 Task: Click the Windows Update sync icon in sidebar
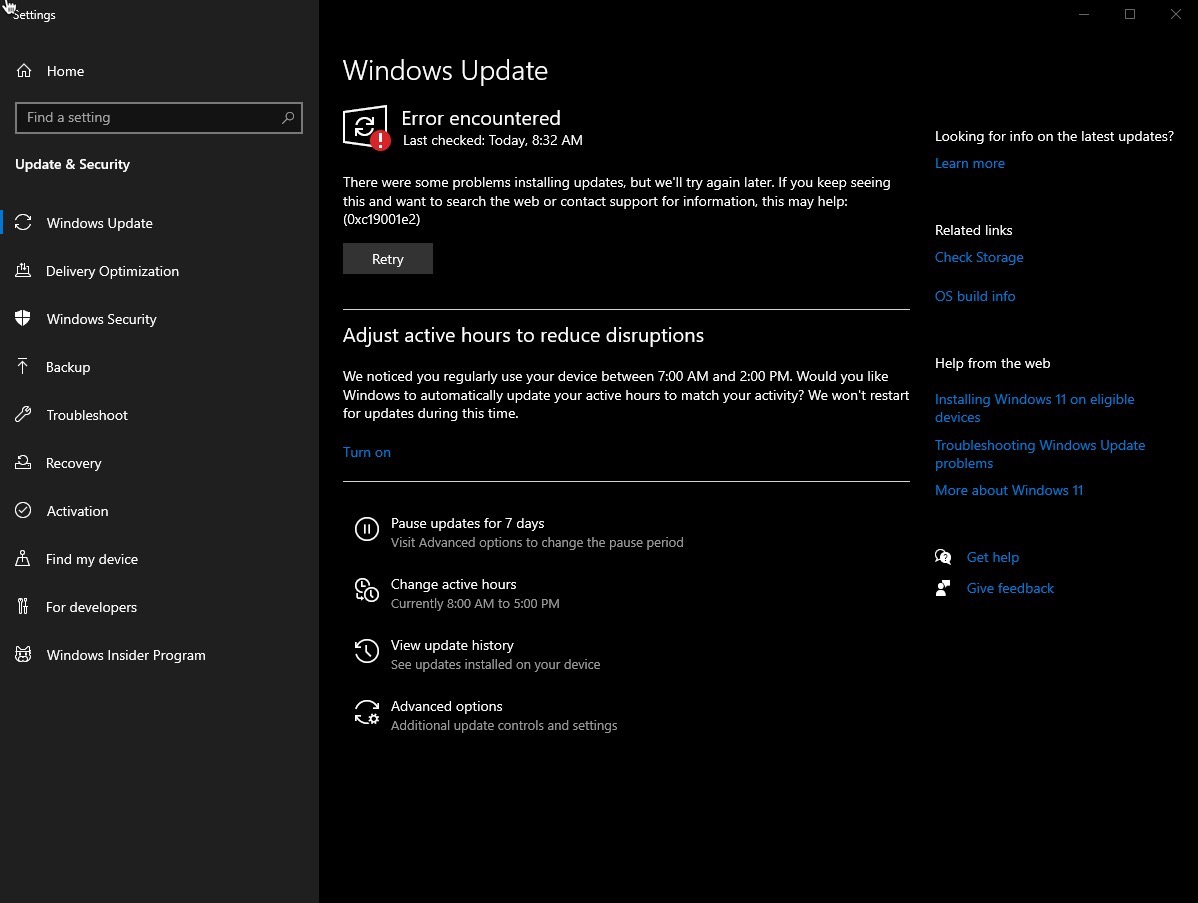pos(24,222)
